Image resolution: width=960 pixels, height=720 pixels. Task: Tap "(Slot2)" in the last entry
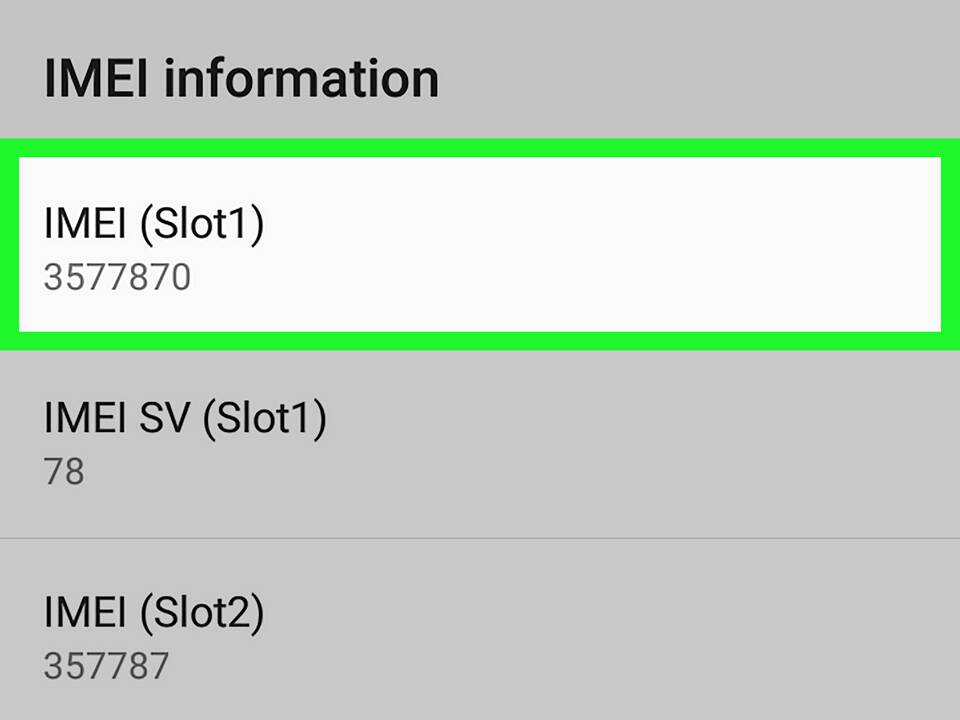click(x=201, y=613)
